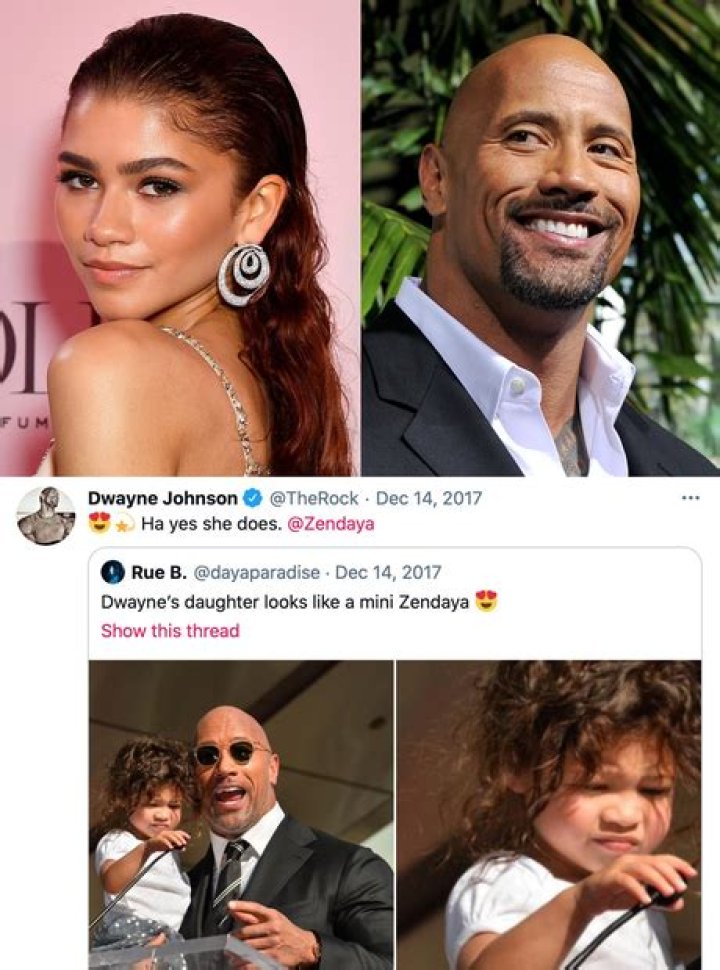The image size is (720, 970).
Task: Open the three-dot more options menu
Action: [689, 497]
